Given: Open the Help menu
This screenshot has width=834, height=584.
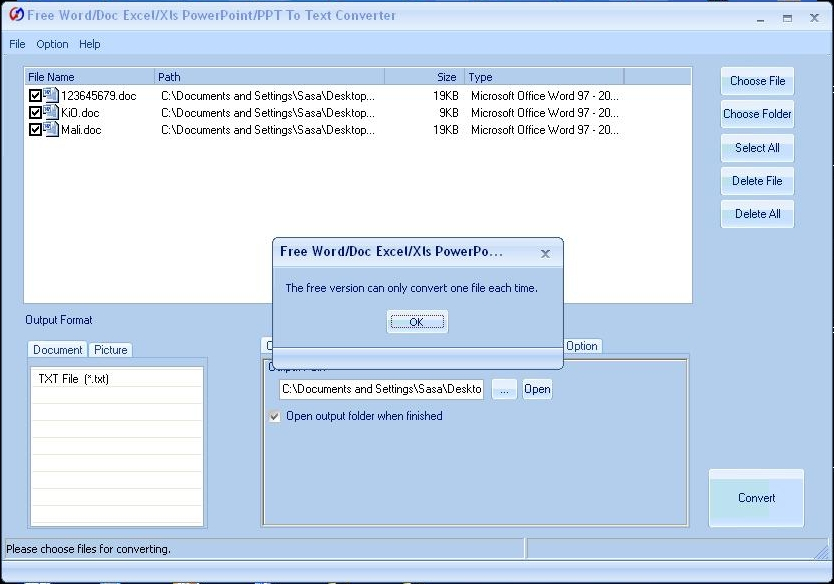Looking at the screenshot, I should pyautogui.click(x=89, y=44).
